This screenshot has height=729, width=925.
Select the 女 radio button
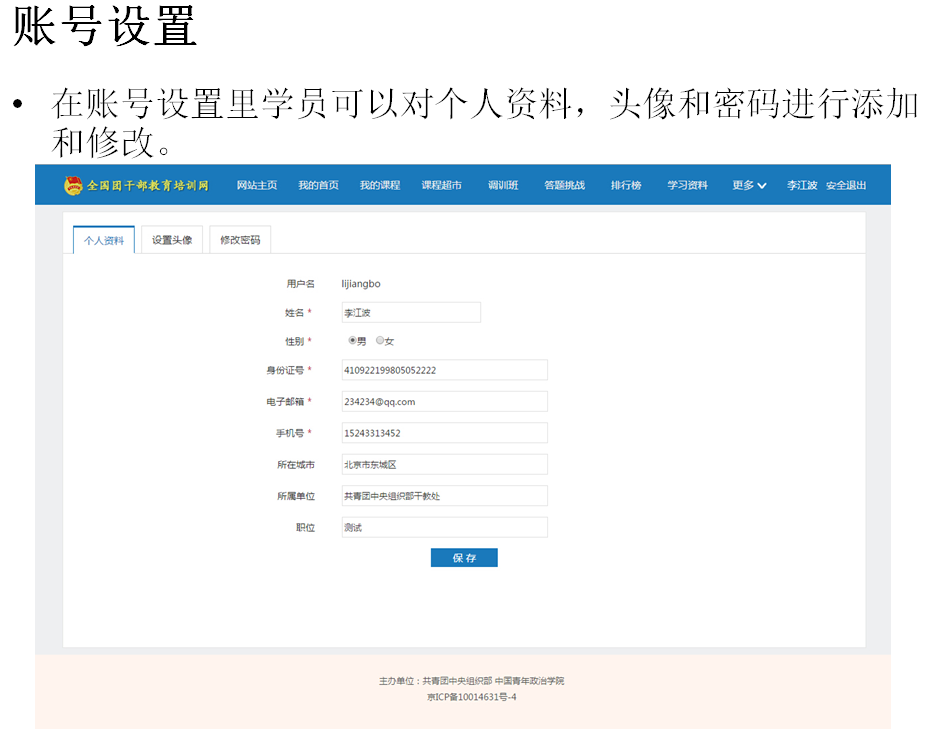pyautogui.click(x=380, y=340)
